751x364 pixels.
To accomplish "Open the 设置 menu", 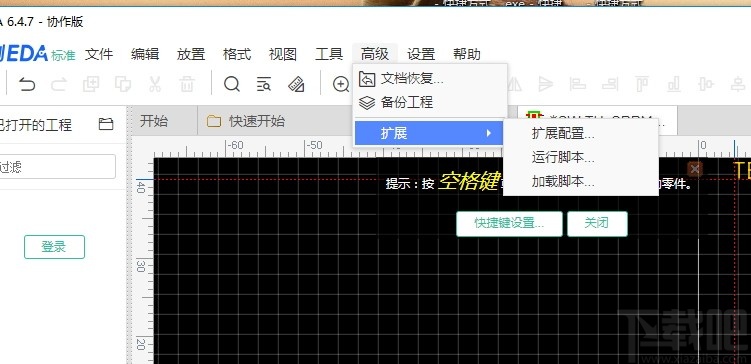I will coord(421,54).
